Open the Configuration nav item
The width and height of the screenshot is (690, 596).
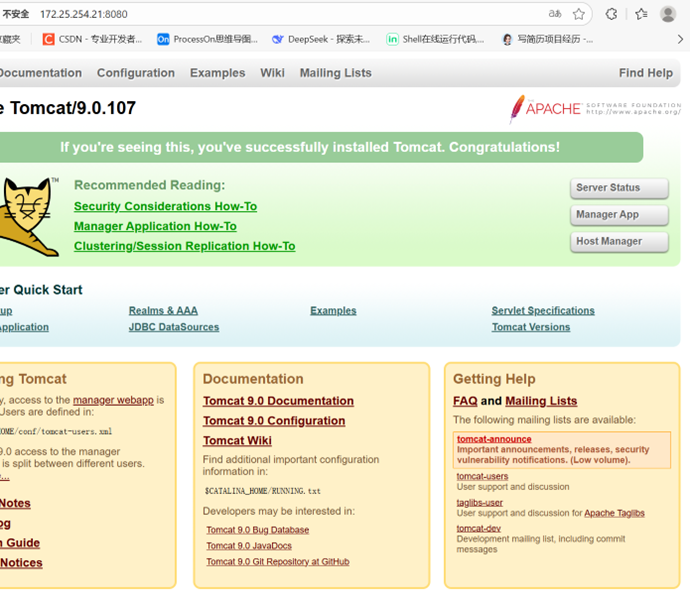pos(136,73)
